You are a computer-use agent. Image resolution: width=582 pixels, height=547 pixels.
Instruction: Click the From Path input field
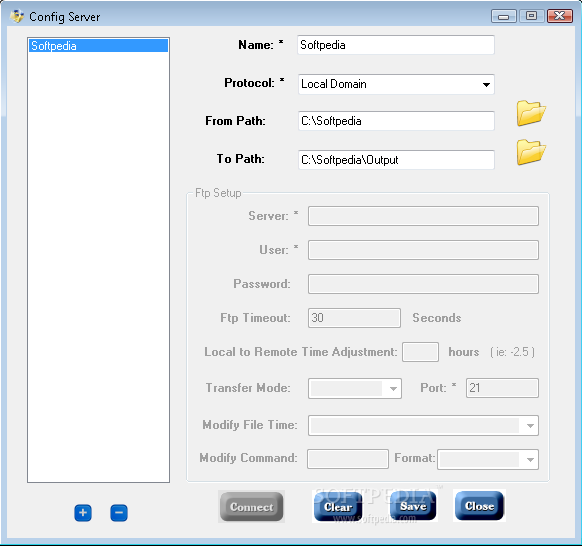tap(396, 121)
